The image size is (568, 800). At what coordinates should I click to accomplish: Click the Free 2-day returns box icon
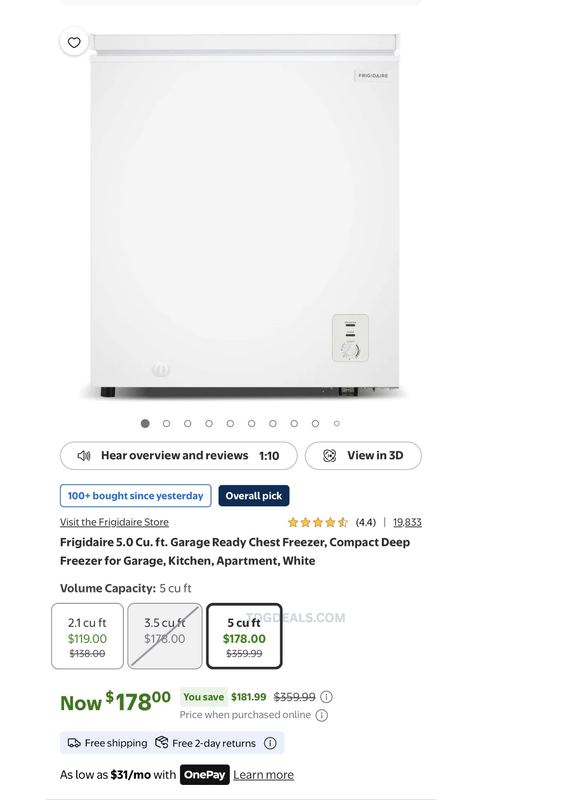162,742
